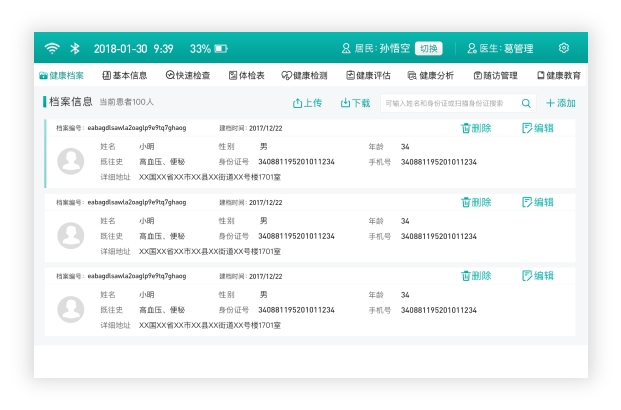The height and width of the screenshot is (410, 621).
Task: Open the 健康评估 tab
Action: pyautogui.click(x=368, y=75)
